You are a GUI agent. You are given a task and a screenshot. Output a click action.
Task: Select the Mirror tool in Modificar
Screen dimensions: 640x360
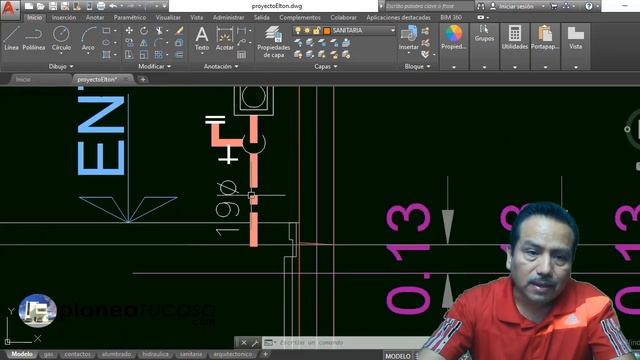pyautogui.click(x=144, y=43)
